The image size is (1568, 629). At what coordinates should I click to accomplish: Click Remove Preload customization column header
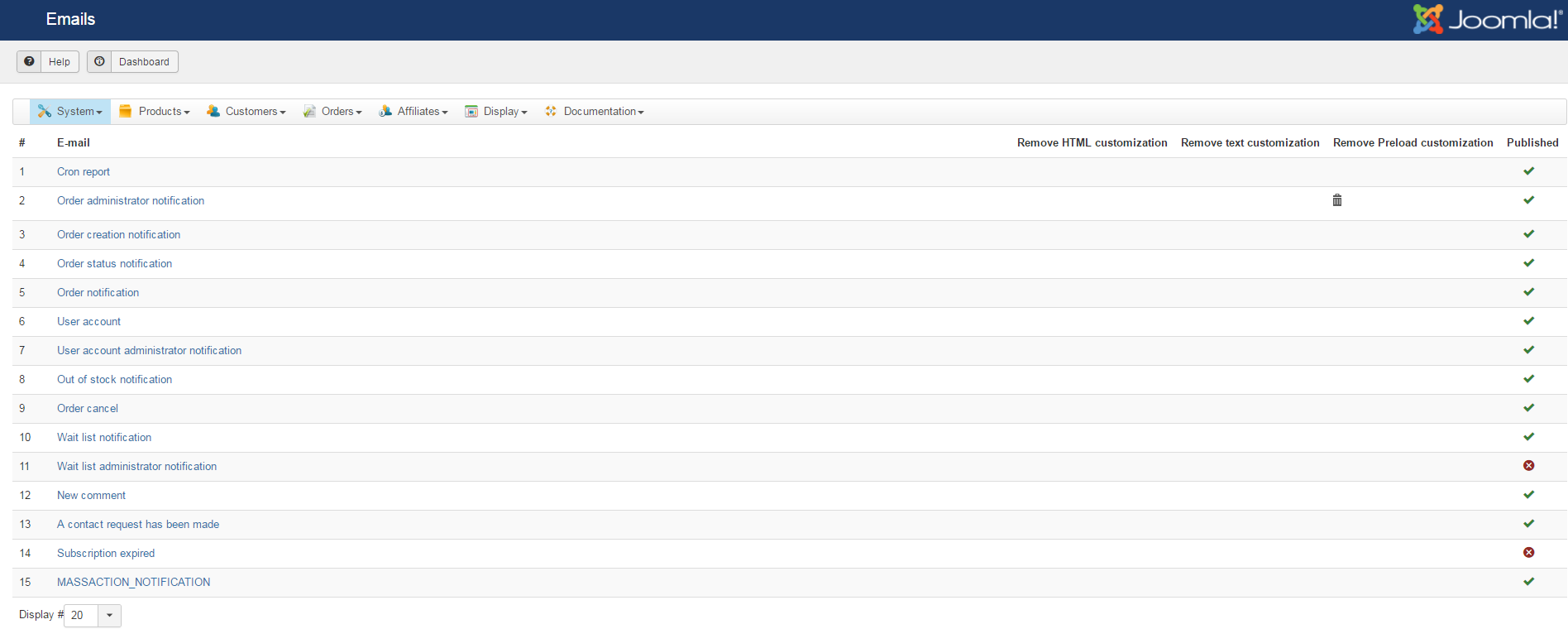(x=1413, y=142)
